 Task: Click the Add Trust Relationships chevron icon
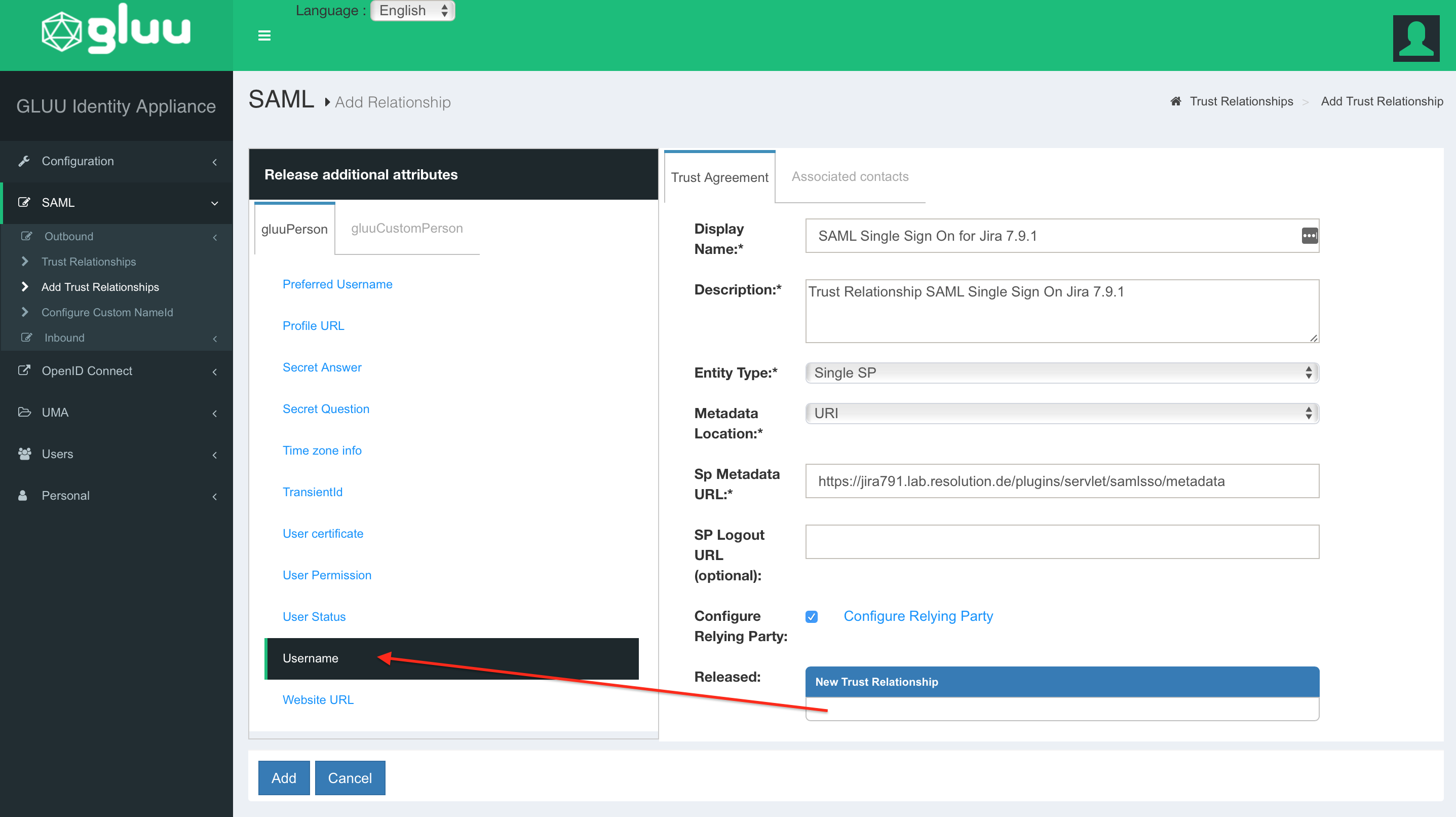pyautogui.click(x=24, y=287)
